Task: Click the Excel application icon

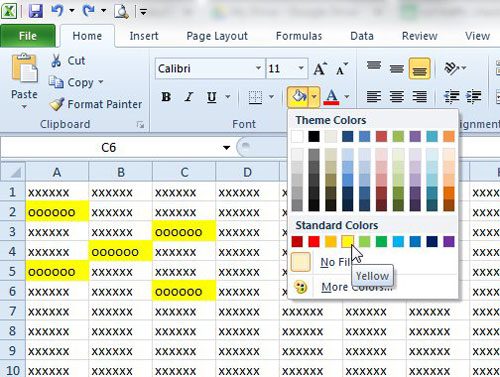Action: (x=9, y=11)
